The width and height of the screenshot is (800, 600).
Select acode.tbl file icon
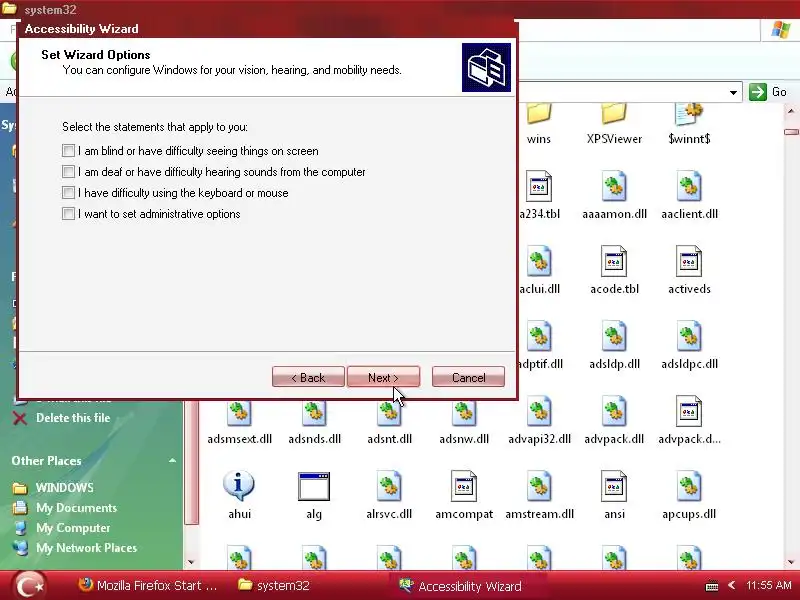click(x=614, y=261)
